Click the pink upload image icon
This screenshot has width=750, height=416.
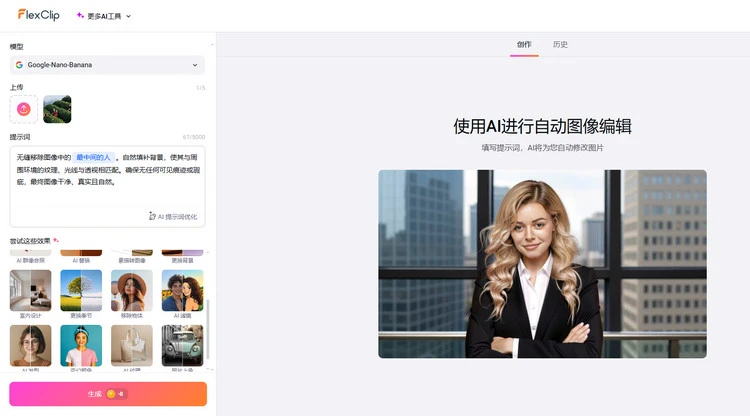tap(24, 109)
